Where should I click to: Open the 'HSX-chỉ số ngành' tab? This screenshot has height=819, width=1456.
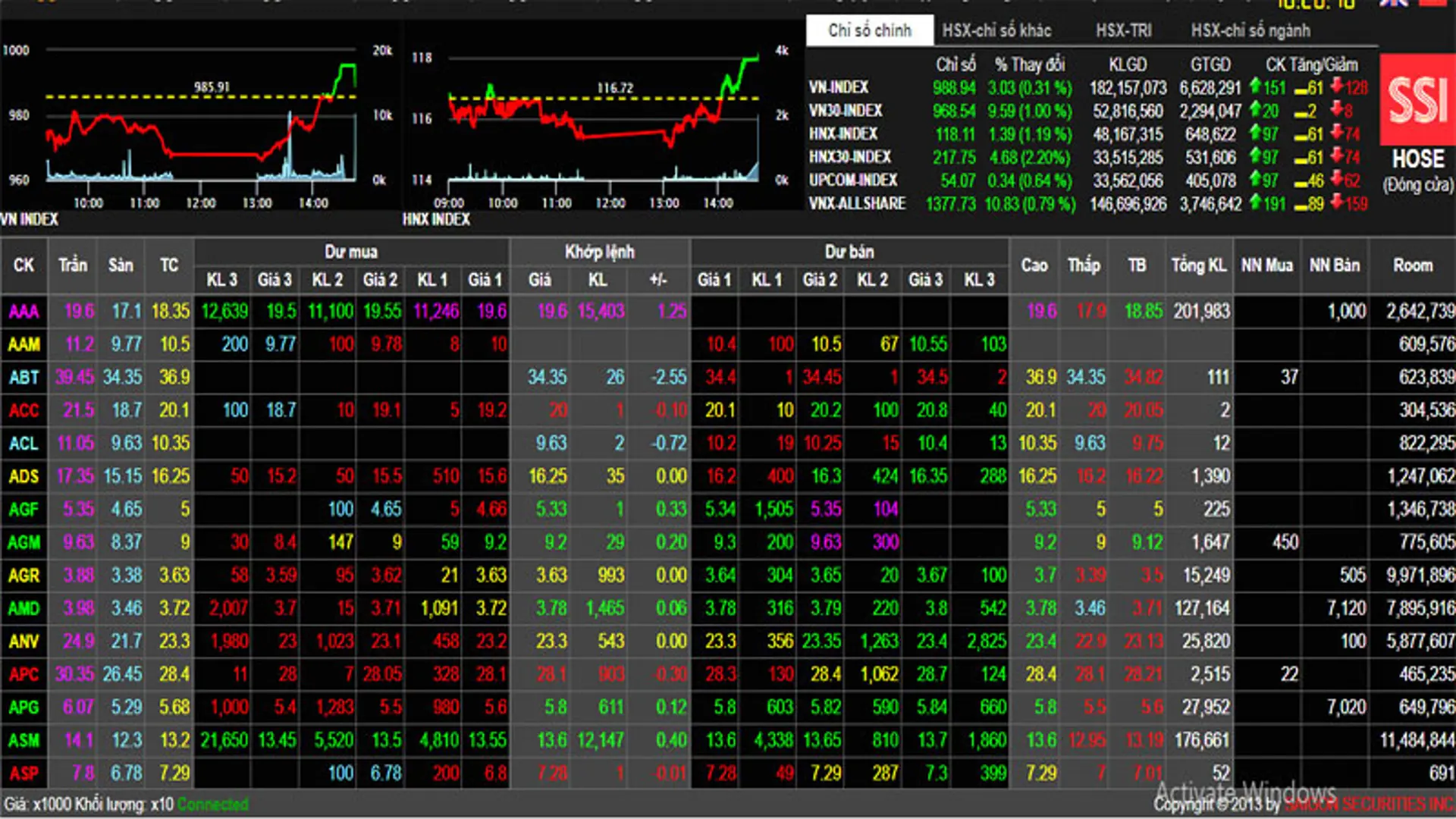[1250, 30]
